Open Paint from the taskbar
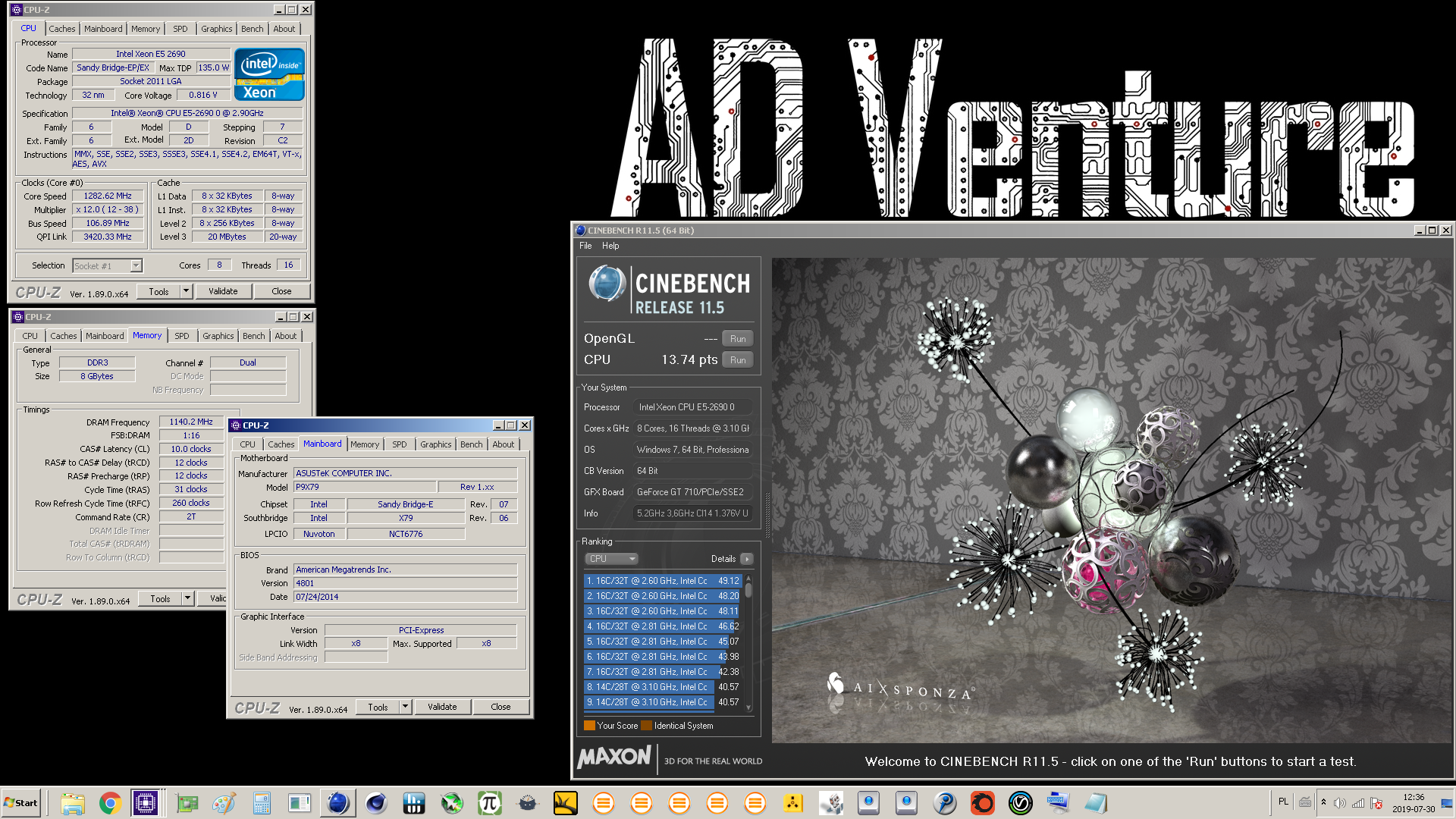Screen dimensions: 1456x819 coord(224,803)
